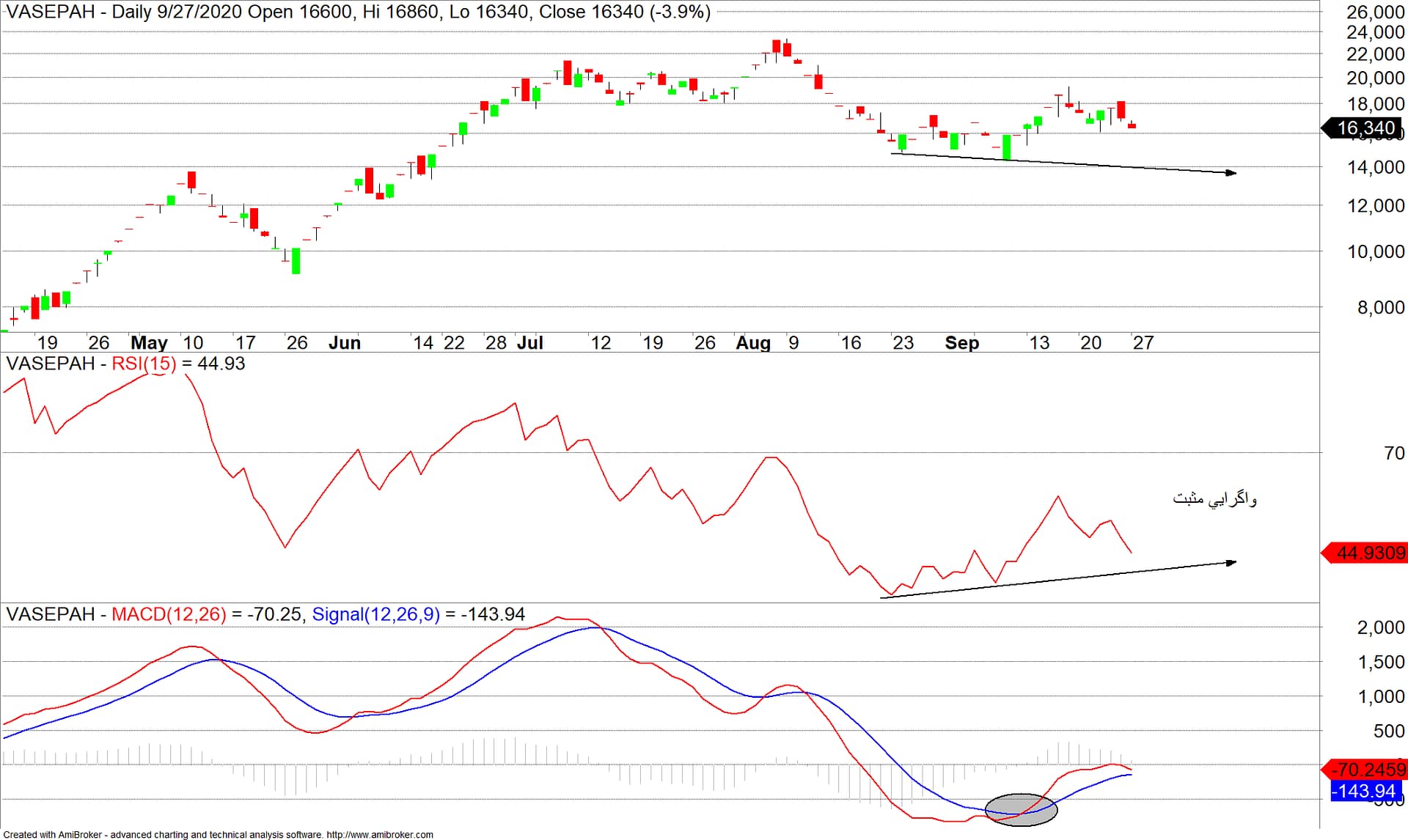Click the Jul month label on date axis
This screenshot has width=1408, height=840.
click(530, 343)
